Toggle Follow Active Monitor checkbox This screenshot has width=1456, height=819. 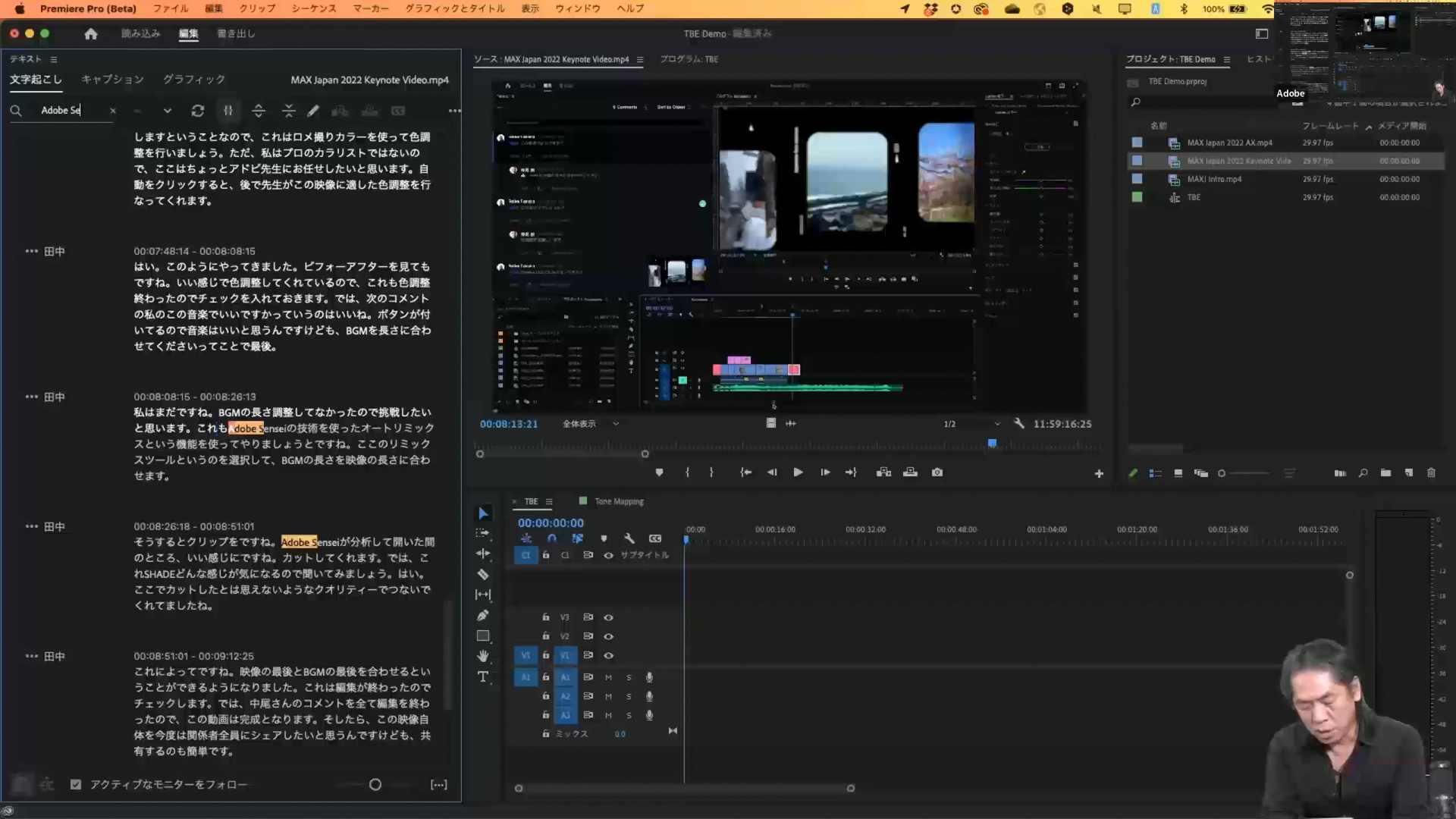click(76, 785)
